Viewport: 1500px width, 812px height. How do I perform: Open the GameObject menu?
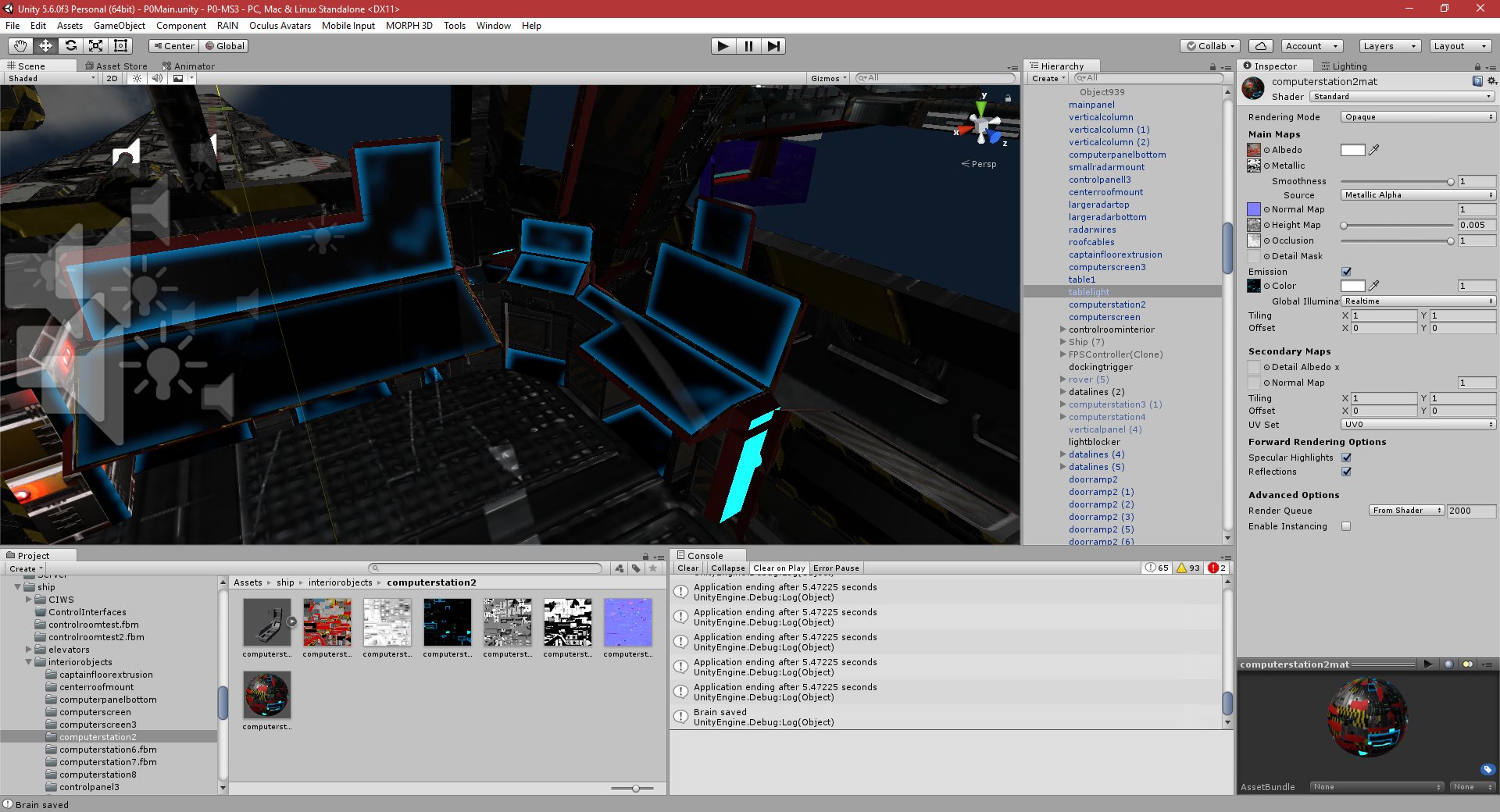click(120, 26)
